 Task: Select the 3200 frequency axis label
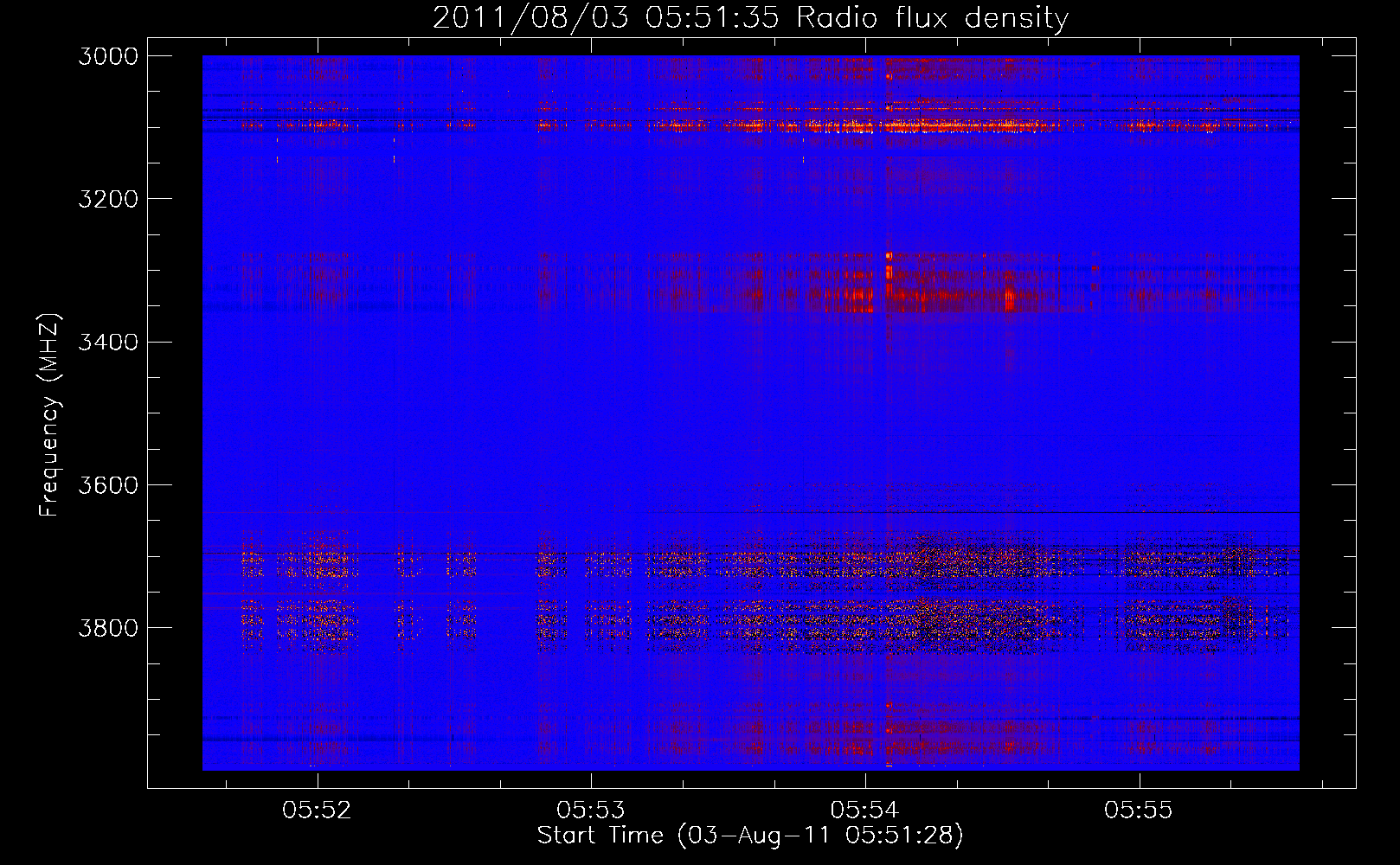tap(108, 199)
